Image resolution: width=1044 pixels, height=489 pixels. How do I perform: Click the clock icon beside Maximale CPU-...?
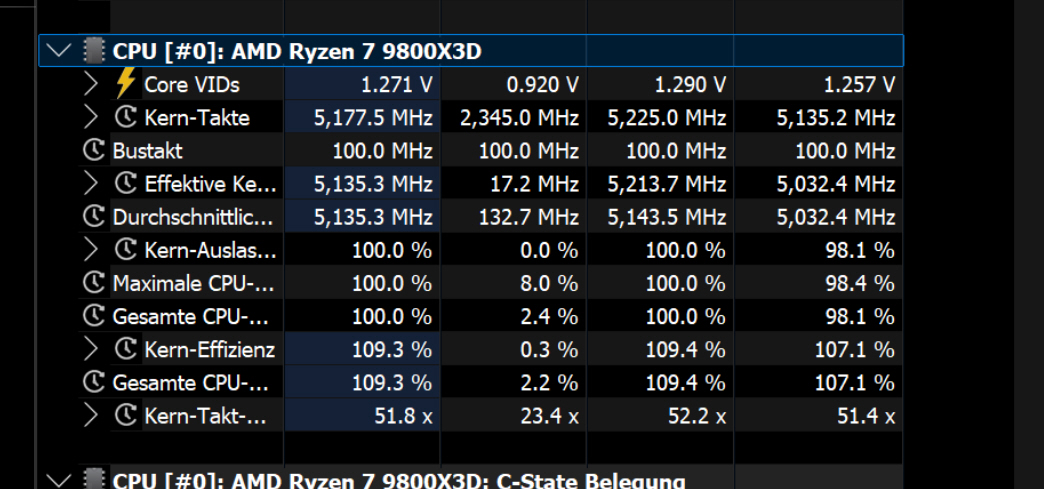(x=94, y=283)
